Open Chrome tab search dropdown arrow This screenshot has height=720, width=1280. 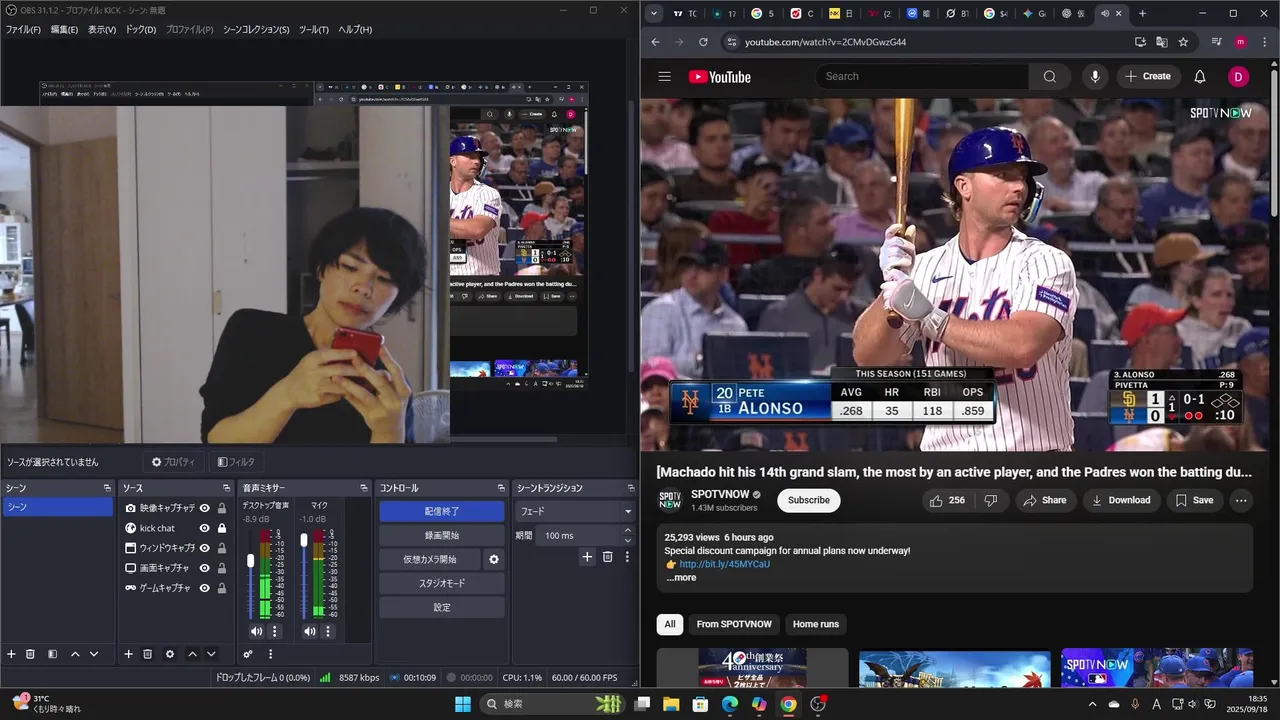coord(654,14)
